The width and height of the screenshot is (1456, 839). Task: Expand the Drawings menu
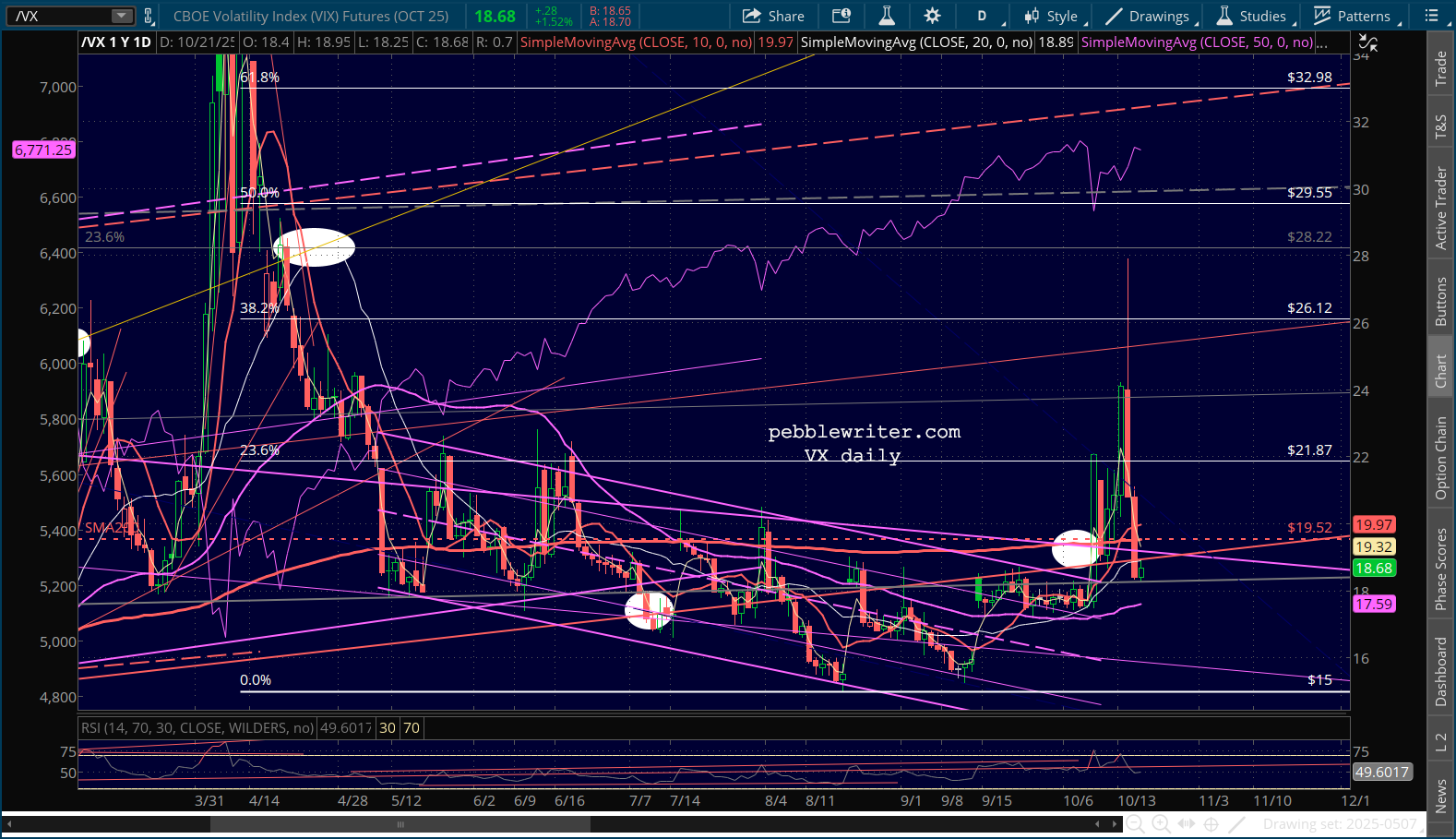click(x=1151, y=16)
